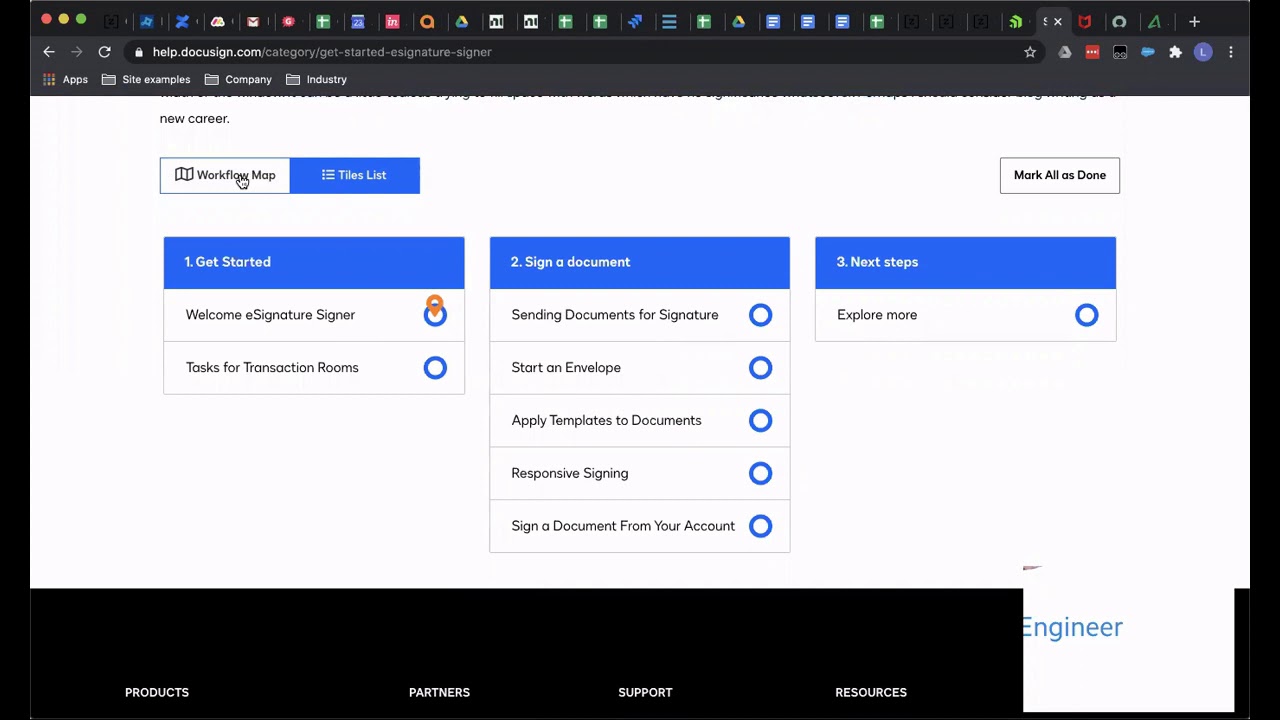Click Mark All as Done
Viewport: 1280px width, 720px height.
click(1060, 175)
